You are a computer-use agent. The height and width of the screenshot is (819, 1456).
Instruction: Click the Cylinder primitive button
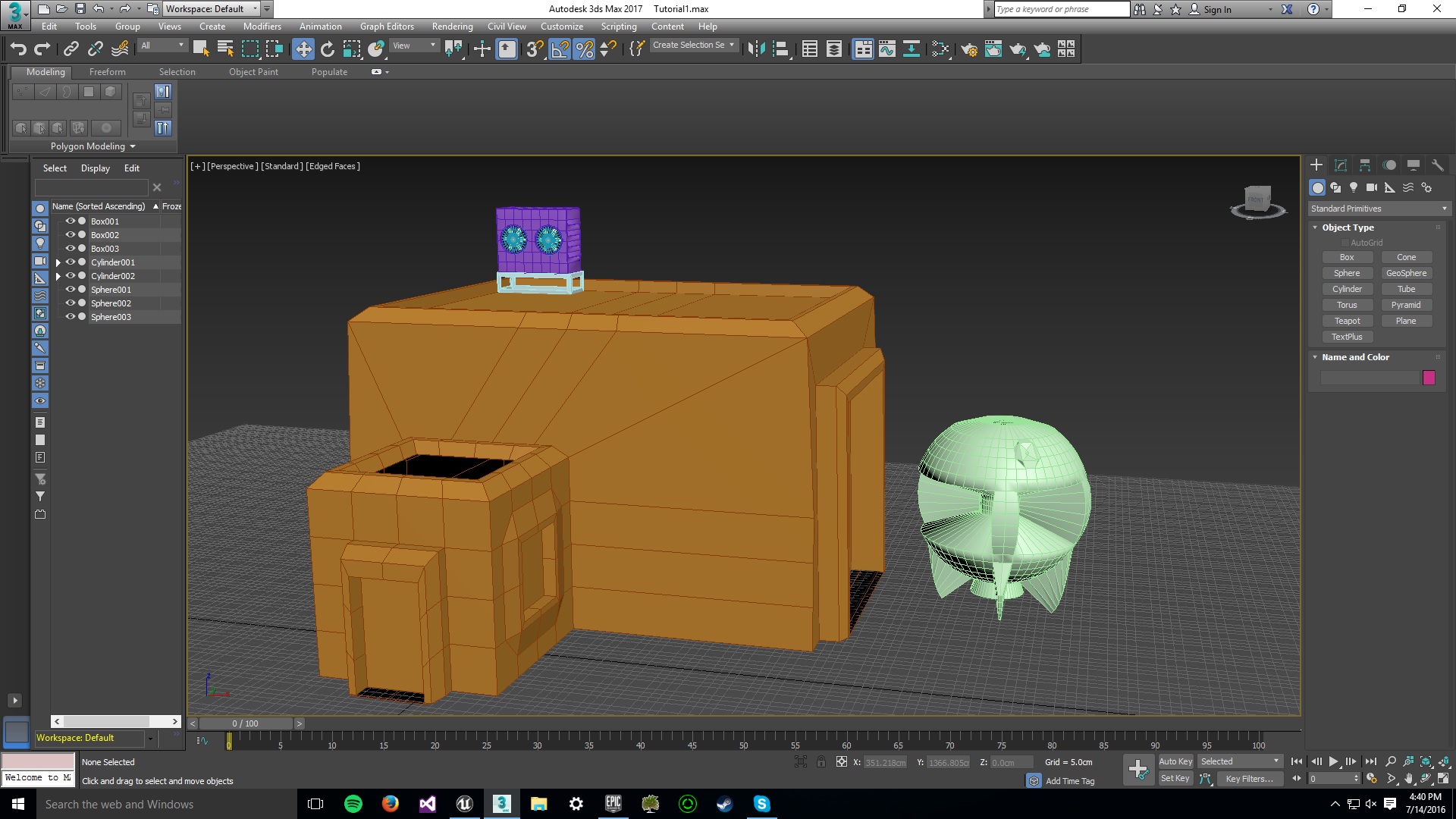click(1347, 289)
